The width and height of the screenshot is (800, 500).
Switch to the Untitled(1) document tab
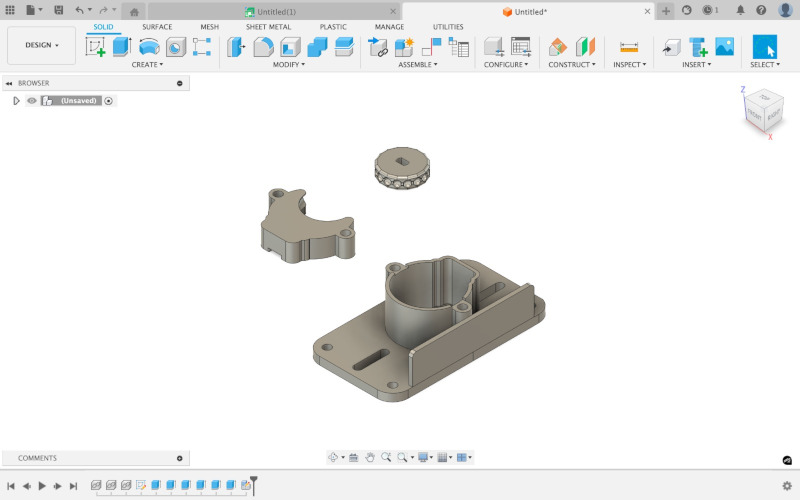point(273,11)
